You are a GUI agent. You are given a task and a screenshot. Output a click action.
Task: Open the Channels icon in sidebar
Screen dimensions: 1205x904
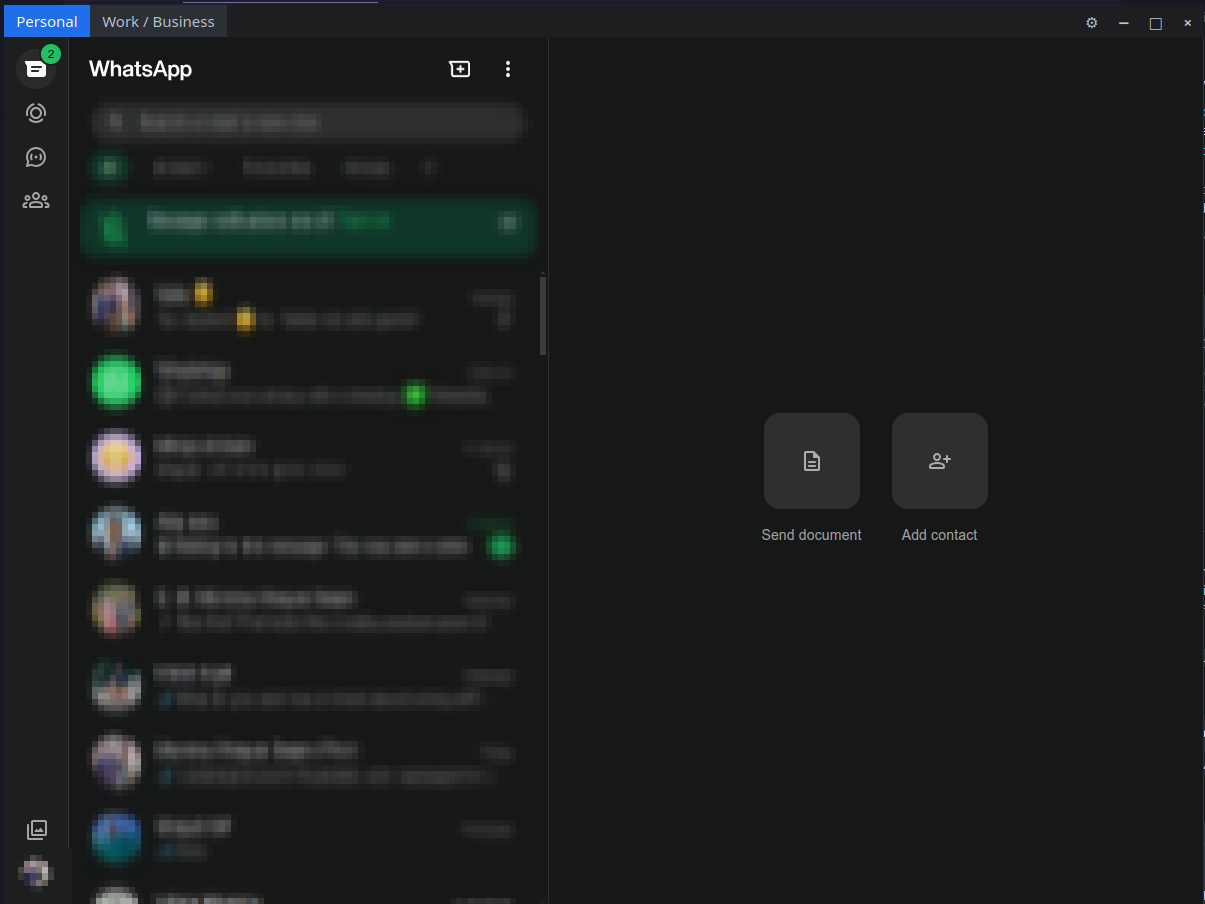pyautogui.click(x=36, y=157)
